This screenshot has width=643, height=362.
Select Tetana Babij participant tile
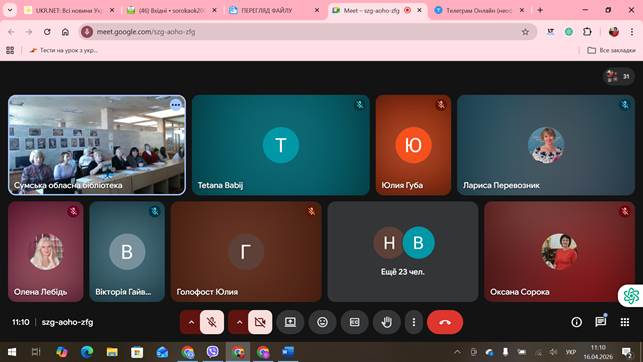(280, 145)
